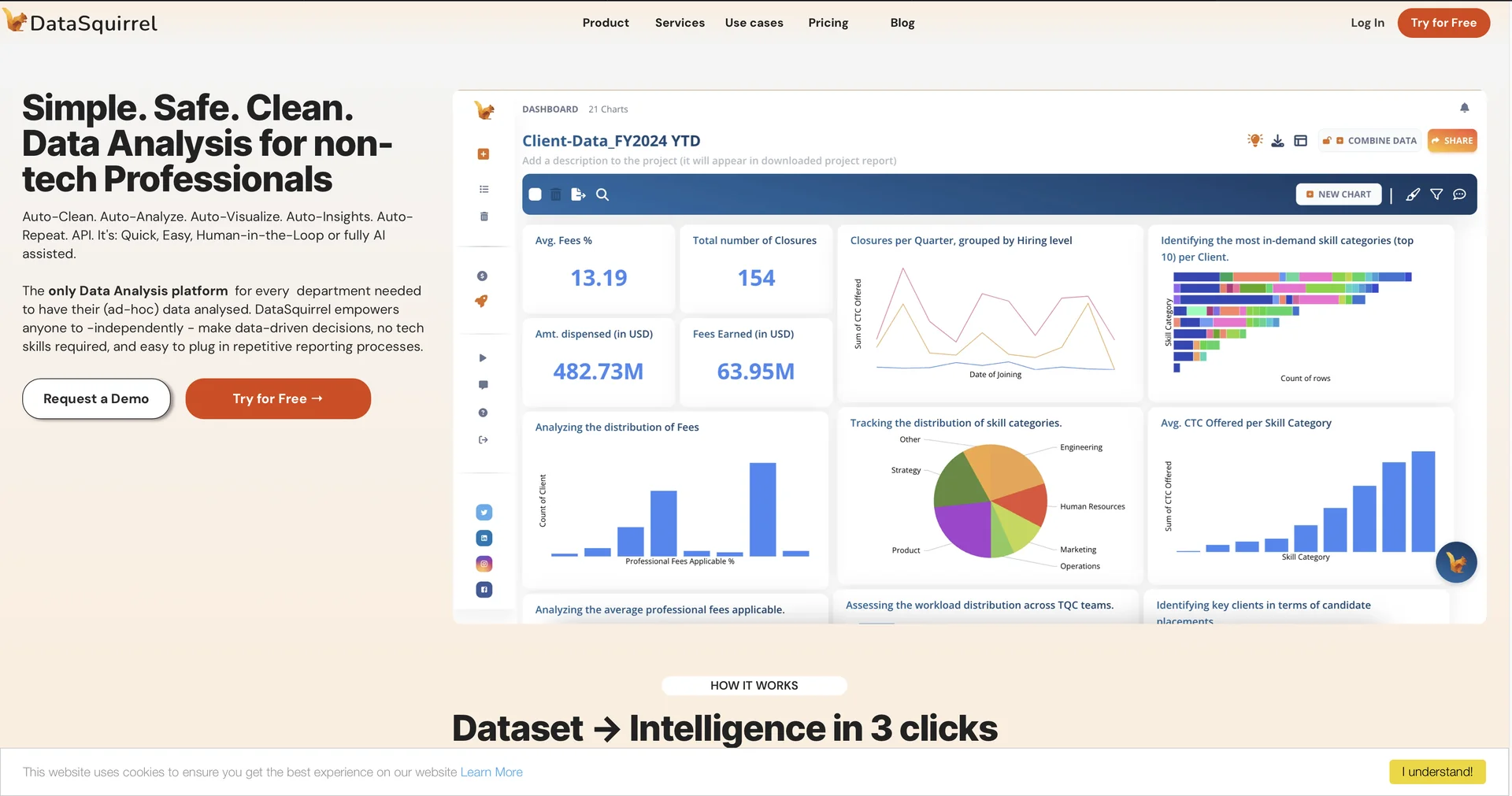
Task: Click the skill categories pie chart
Action: click(x=990, y=501)
